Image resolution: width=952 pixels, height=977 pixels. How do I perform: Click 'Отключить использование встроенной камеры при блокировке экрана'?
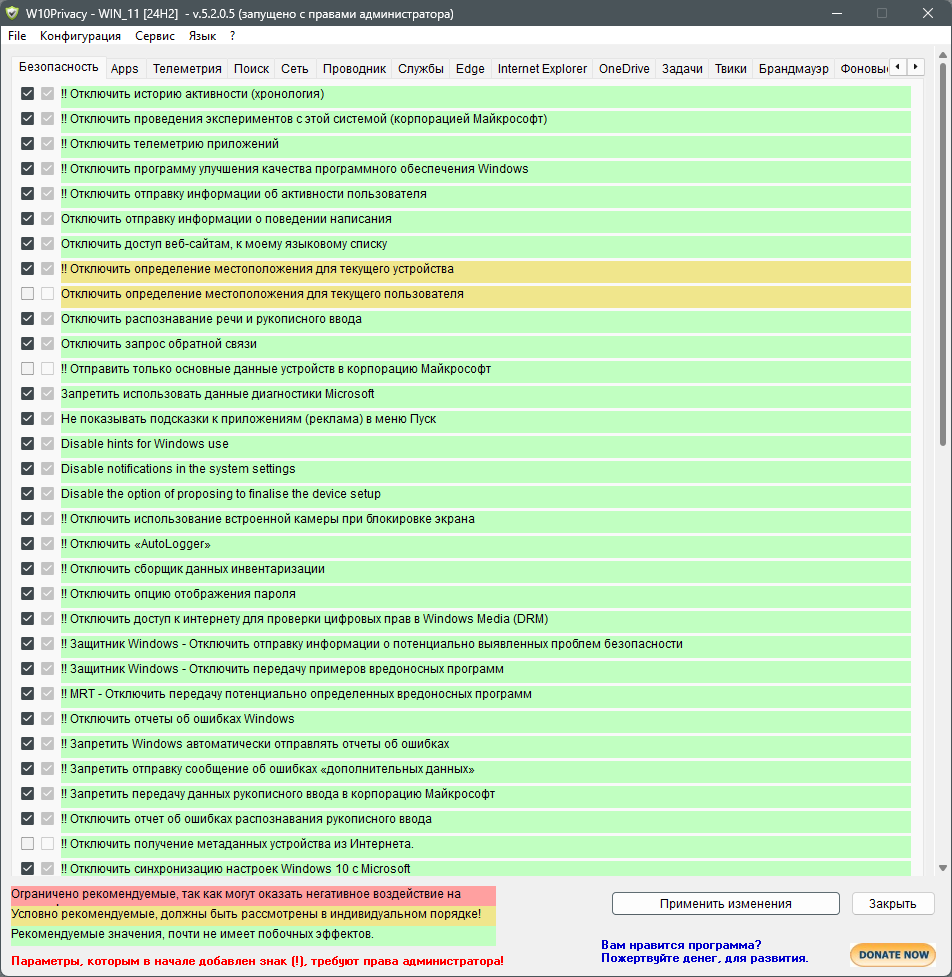coord(268,518)
